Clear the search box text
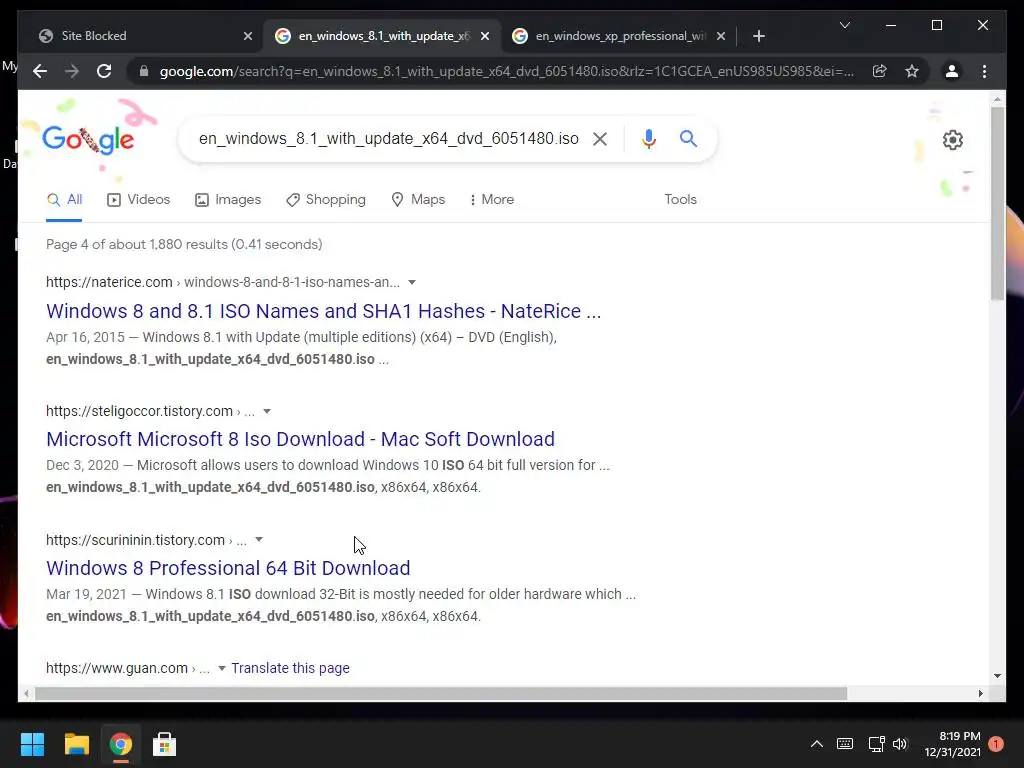The height and width of the screenshot is (768, 1024). [600, 138]
